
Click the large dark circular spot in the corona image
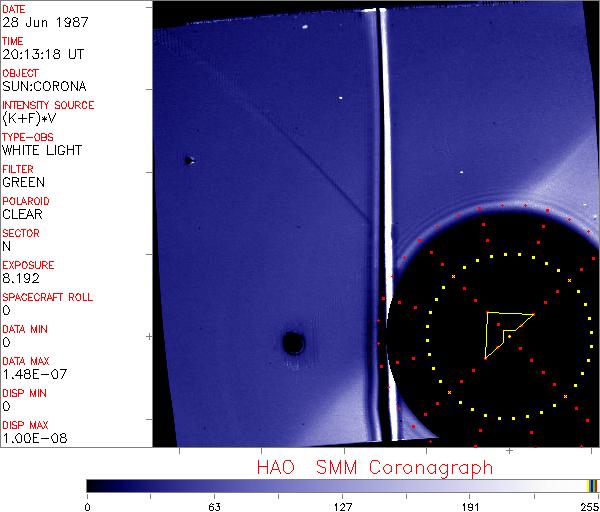point(293,343)
